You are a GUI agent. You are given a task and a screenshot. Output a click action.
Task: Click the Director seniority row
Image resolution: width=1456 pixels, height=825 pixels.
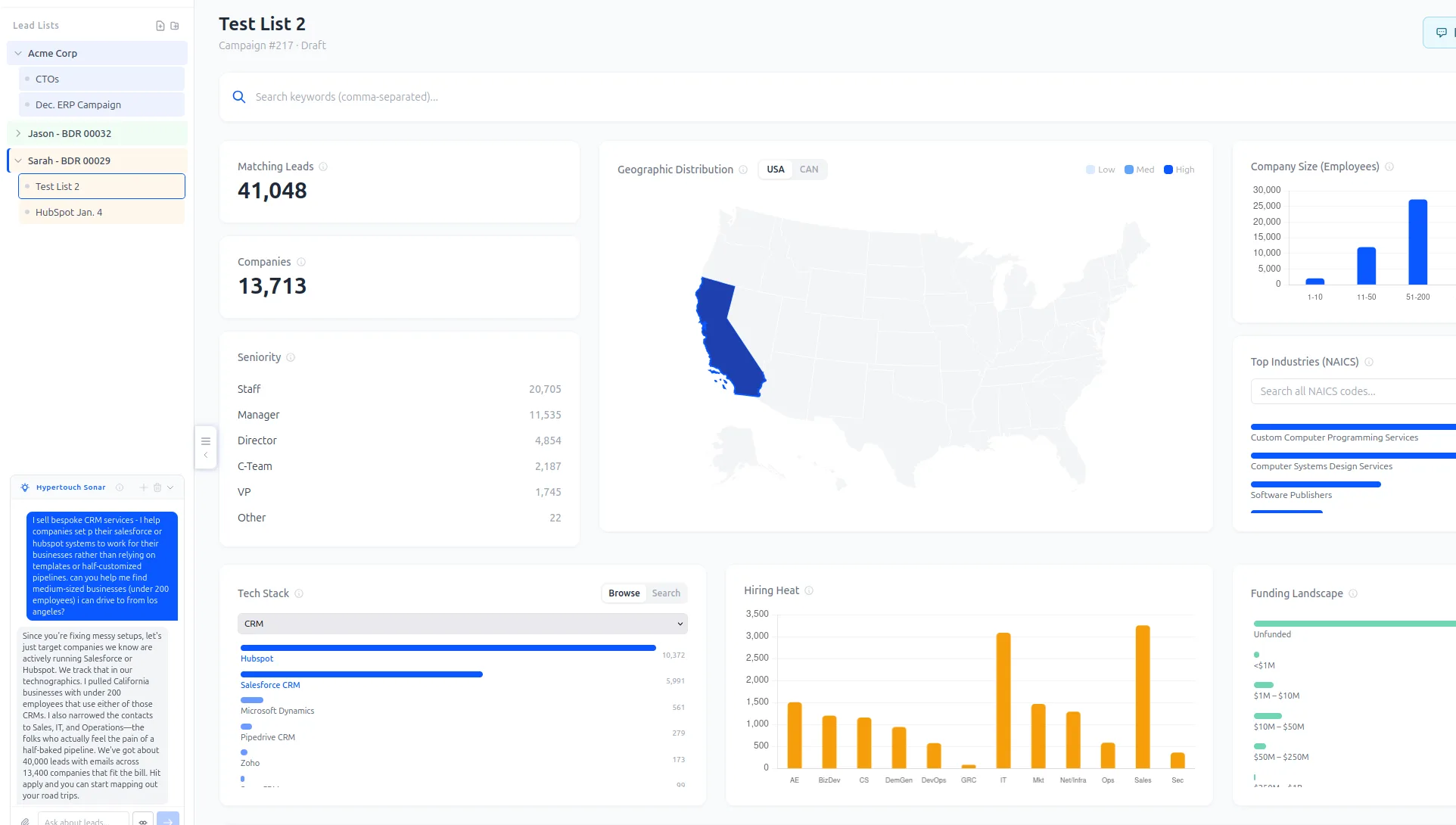(400, 441)
